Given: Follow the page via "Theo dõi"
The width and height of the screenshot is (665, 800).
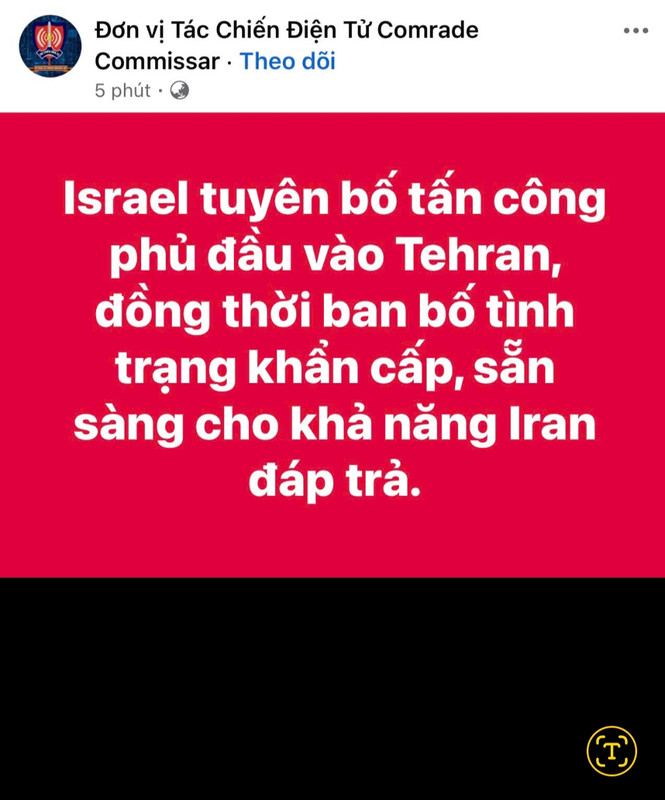Looking at the screenshot, I should [287, 61].
